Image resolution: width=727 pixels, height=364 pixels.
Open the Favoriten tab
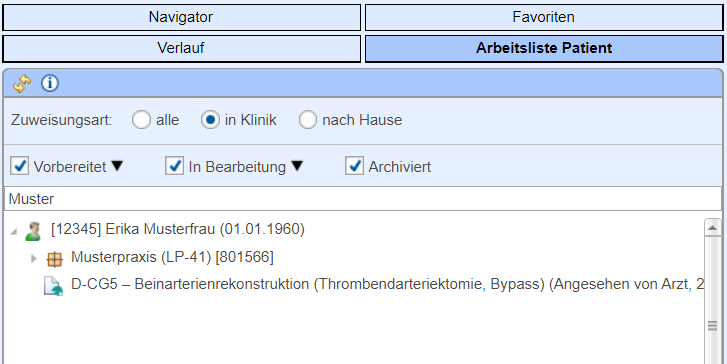[x=544, y=18]
